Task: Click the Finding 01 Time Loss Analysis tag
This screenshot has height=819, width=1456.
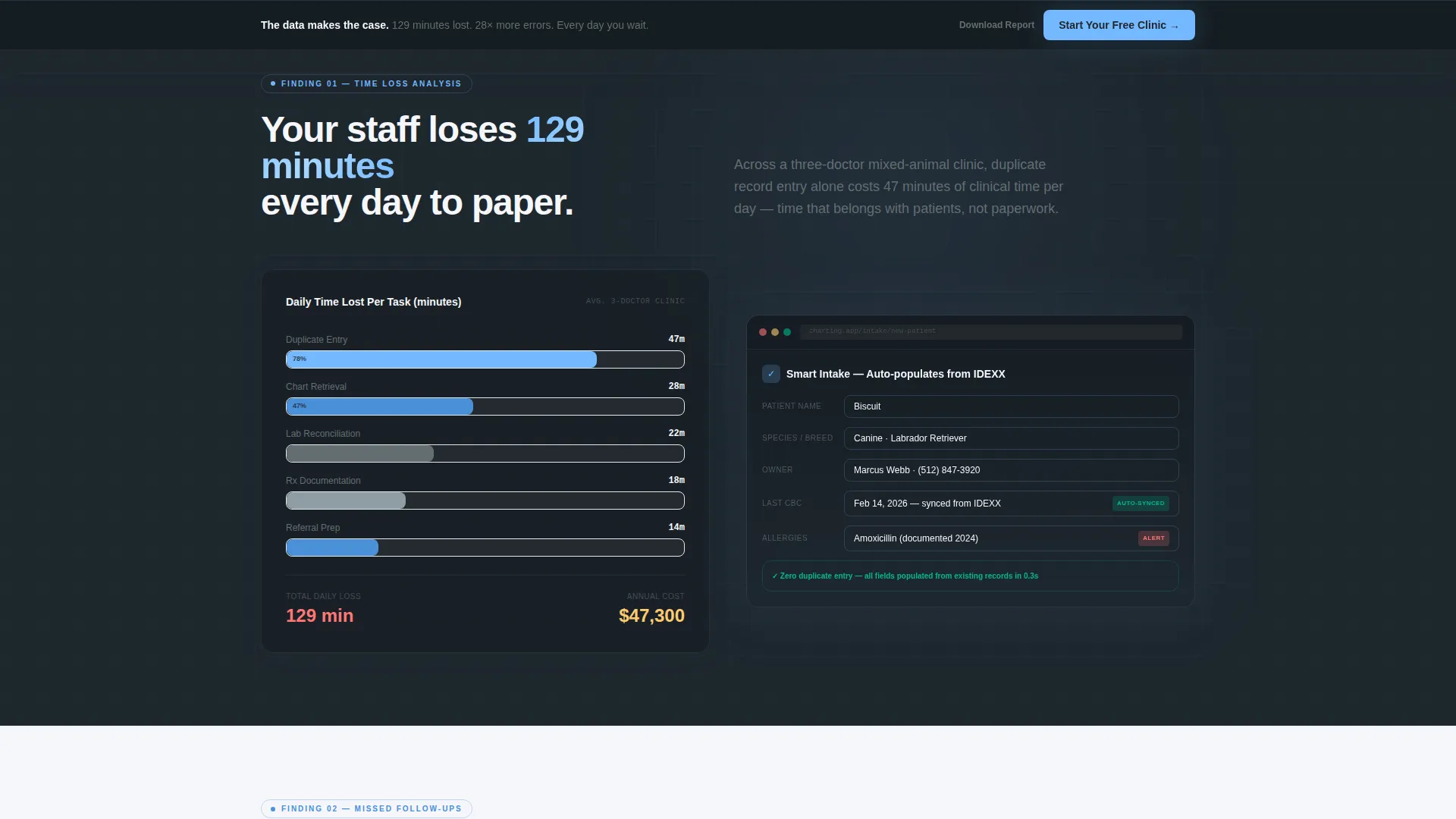Action: pyautogui.click(x=366, y=84)
